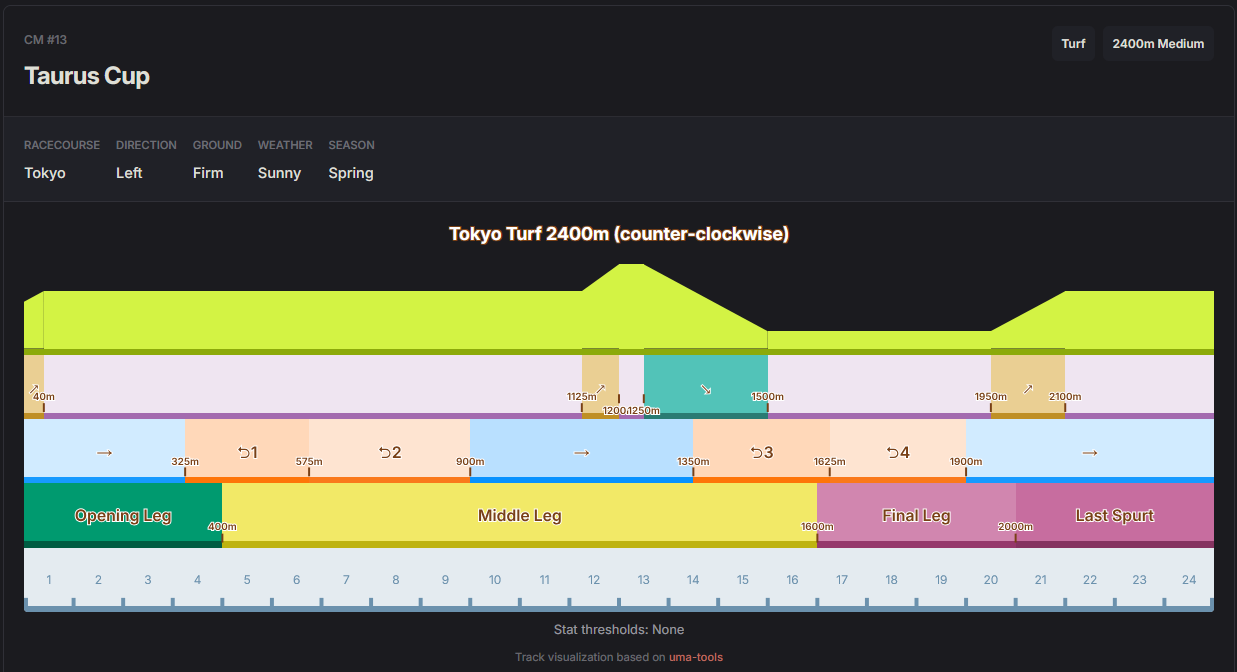
Task: Click the 2400m Medium distance badge
Action: [x=1158, y=44]
